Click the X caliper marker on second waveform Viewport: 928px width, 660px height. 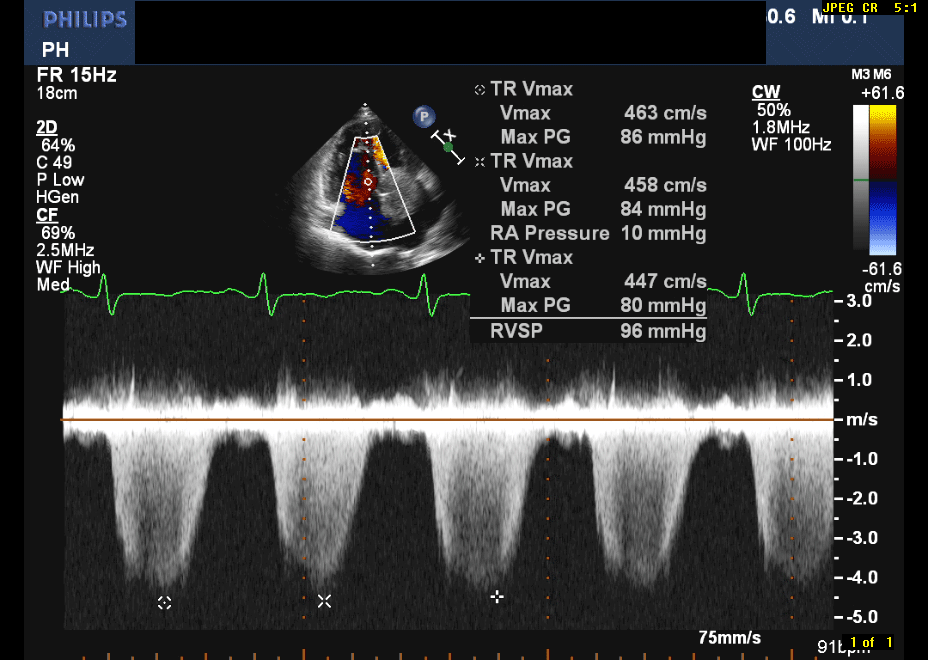324,601
